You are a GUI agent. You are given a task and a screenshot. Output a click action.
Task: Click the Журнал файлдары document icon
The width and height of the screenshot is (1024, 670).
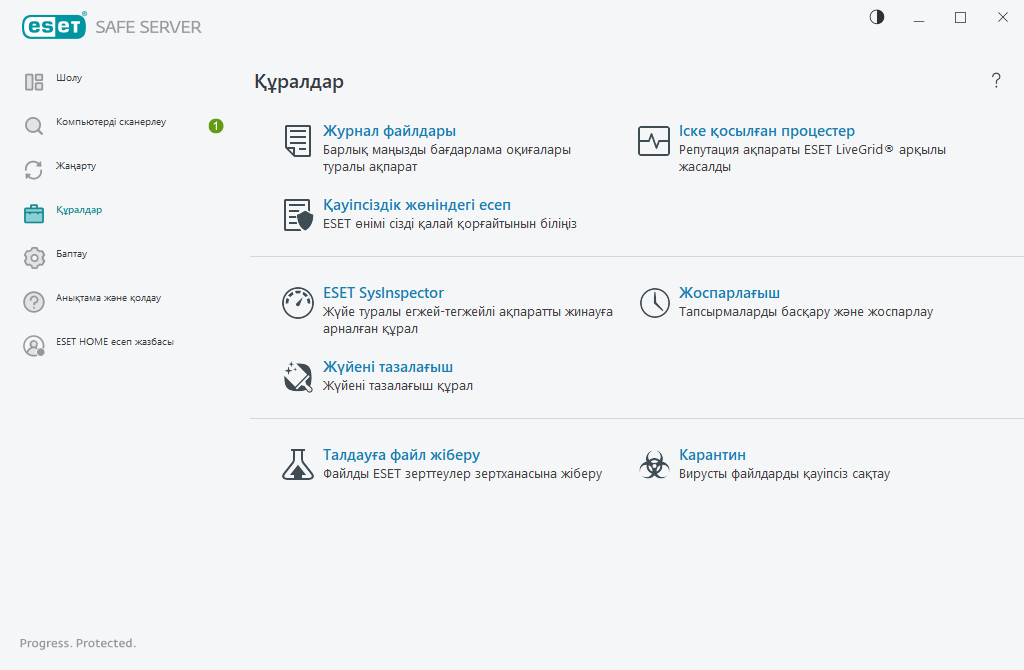click(297, 141)
